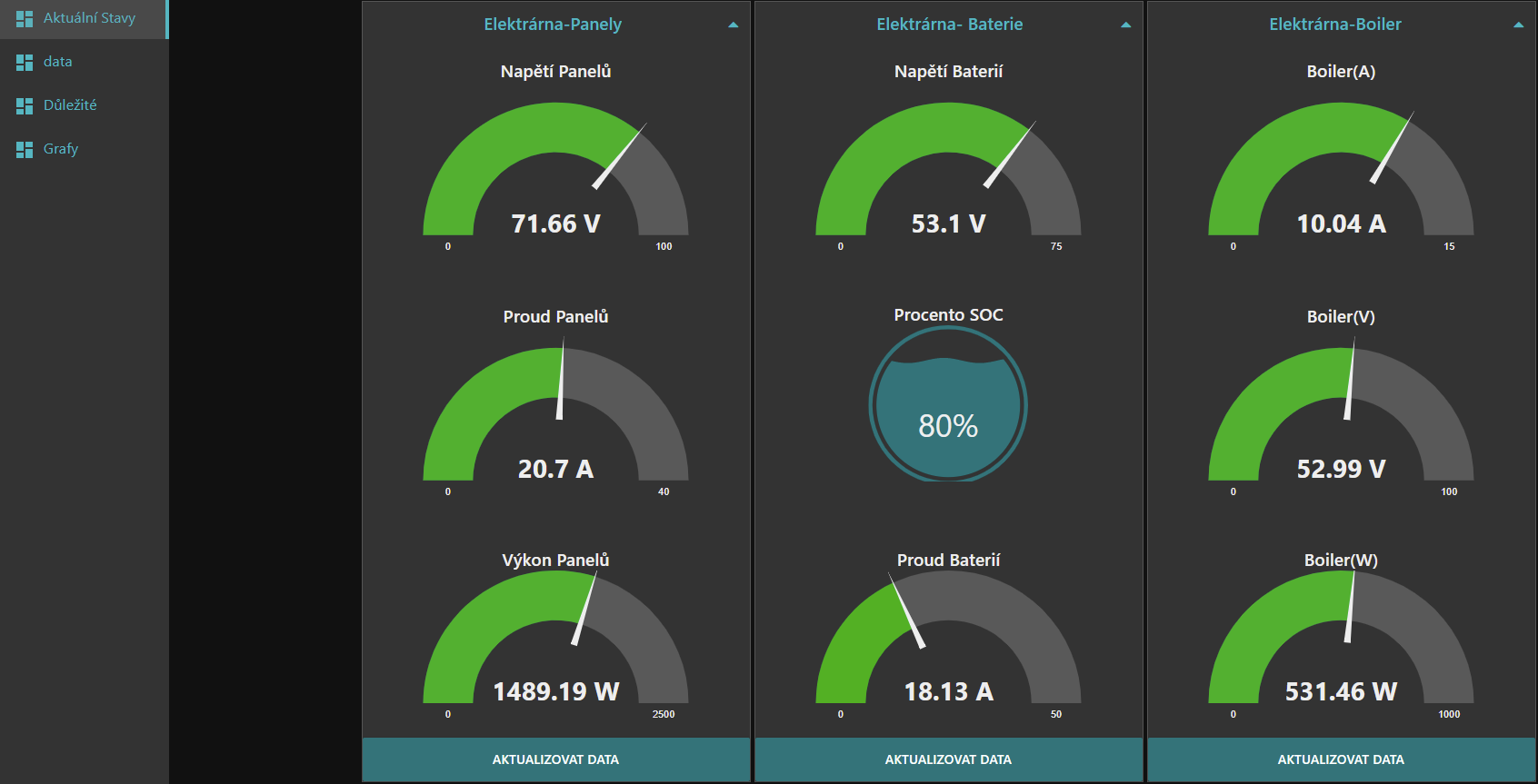
Task: Collapse the Elektrárna- Baterie group
Action: tap(1126, 25)
